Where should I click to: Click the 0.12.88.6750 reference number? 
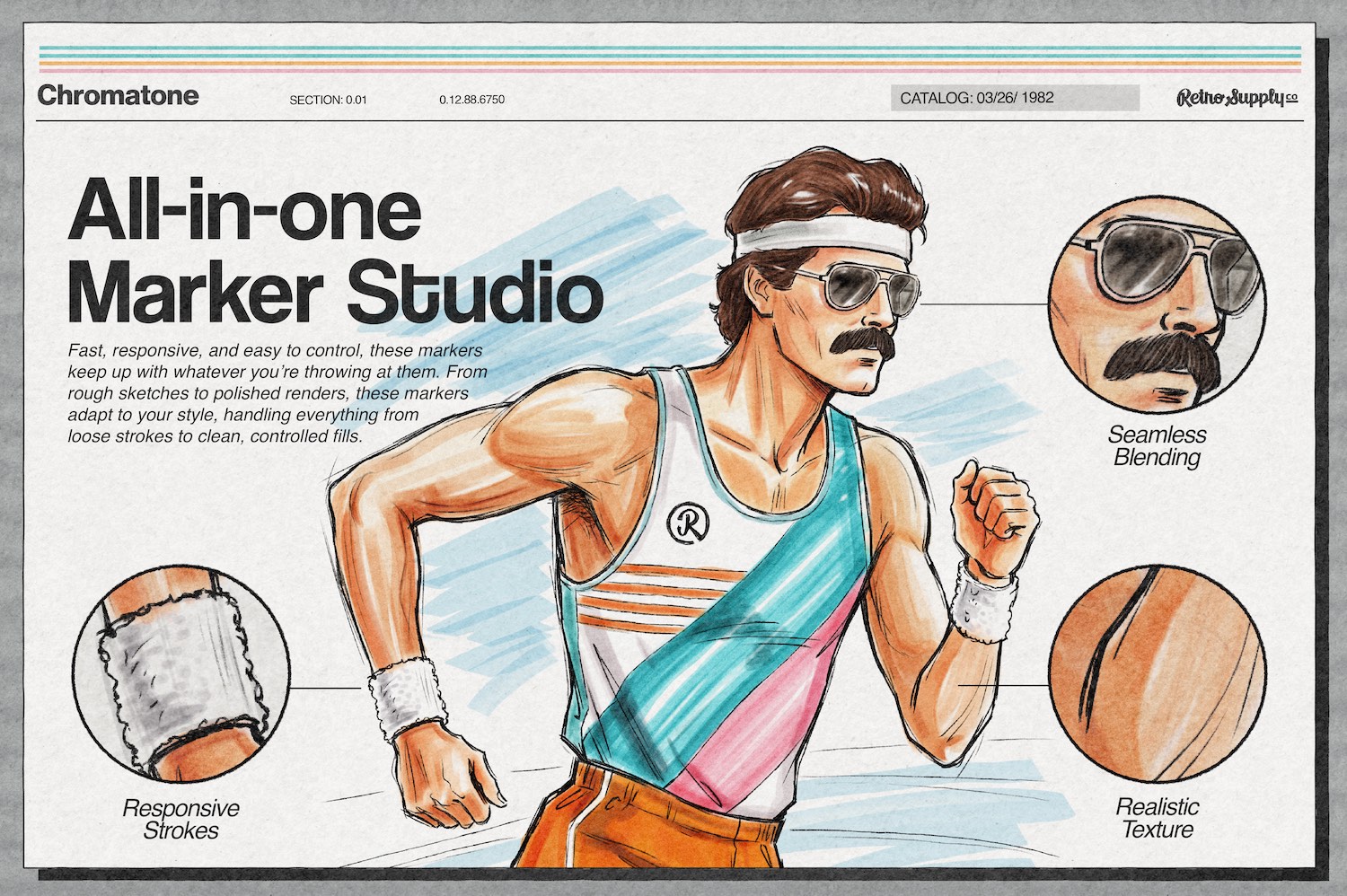click(x=471, y=101)
